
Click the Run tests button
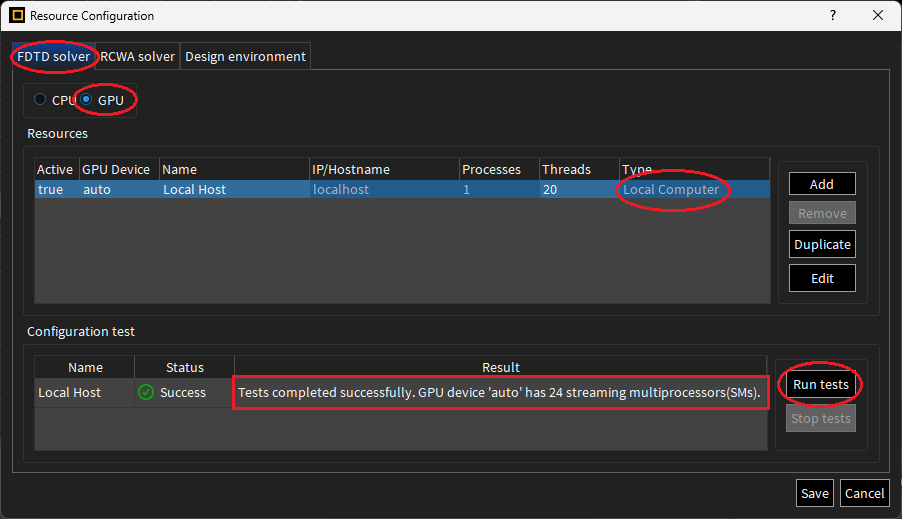point(821,385)
